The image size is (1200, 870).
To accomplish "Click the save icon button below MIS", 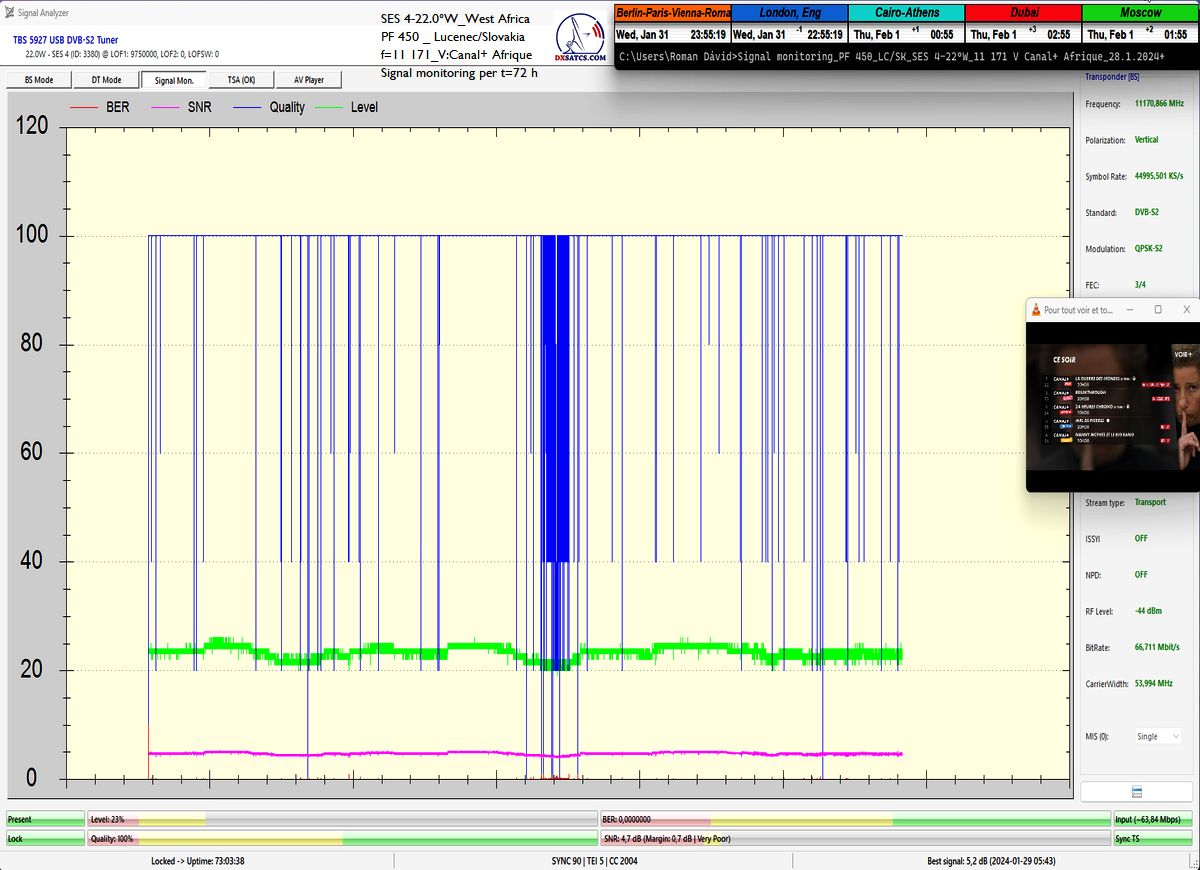I will (x=1136, y=792).
